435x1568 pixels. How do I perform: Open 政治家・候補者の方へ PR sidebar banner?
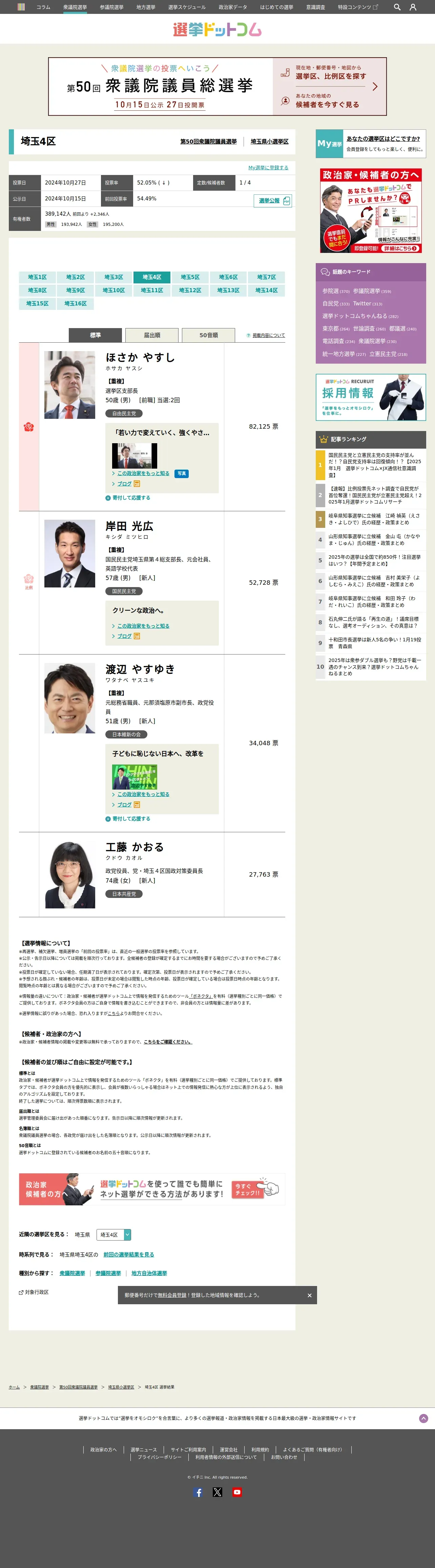click(x=370, y=211)
